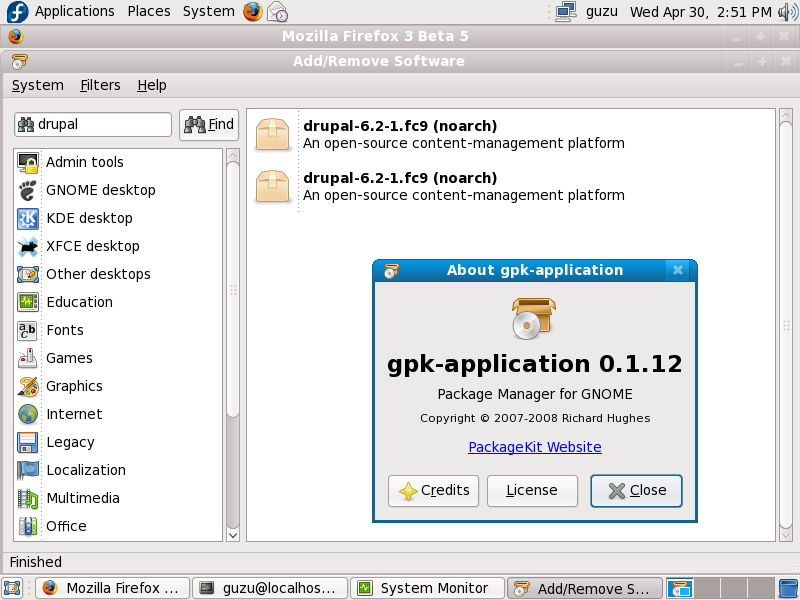The width and height of the screenshot is (800, 600).
Task: Click the first drupal package box icon
Action: click(272, 134)
